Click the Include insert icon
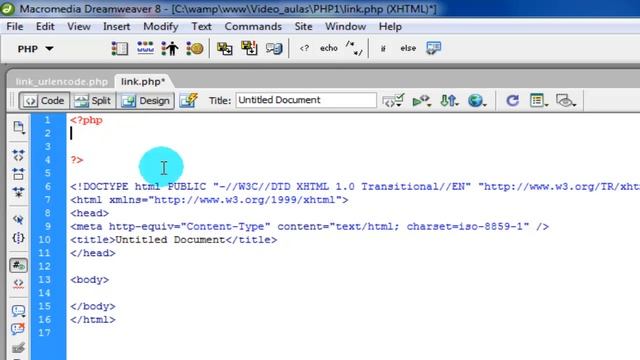The image size is (640, 360). 224,48
